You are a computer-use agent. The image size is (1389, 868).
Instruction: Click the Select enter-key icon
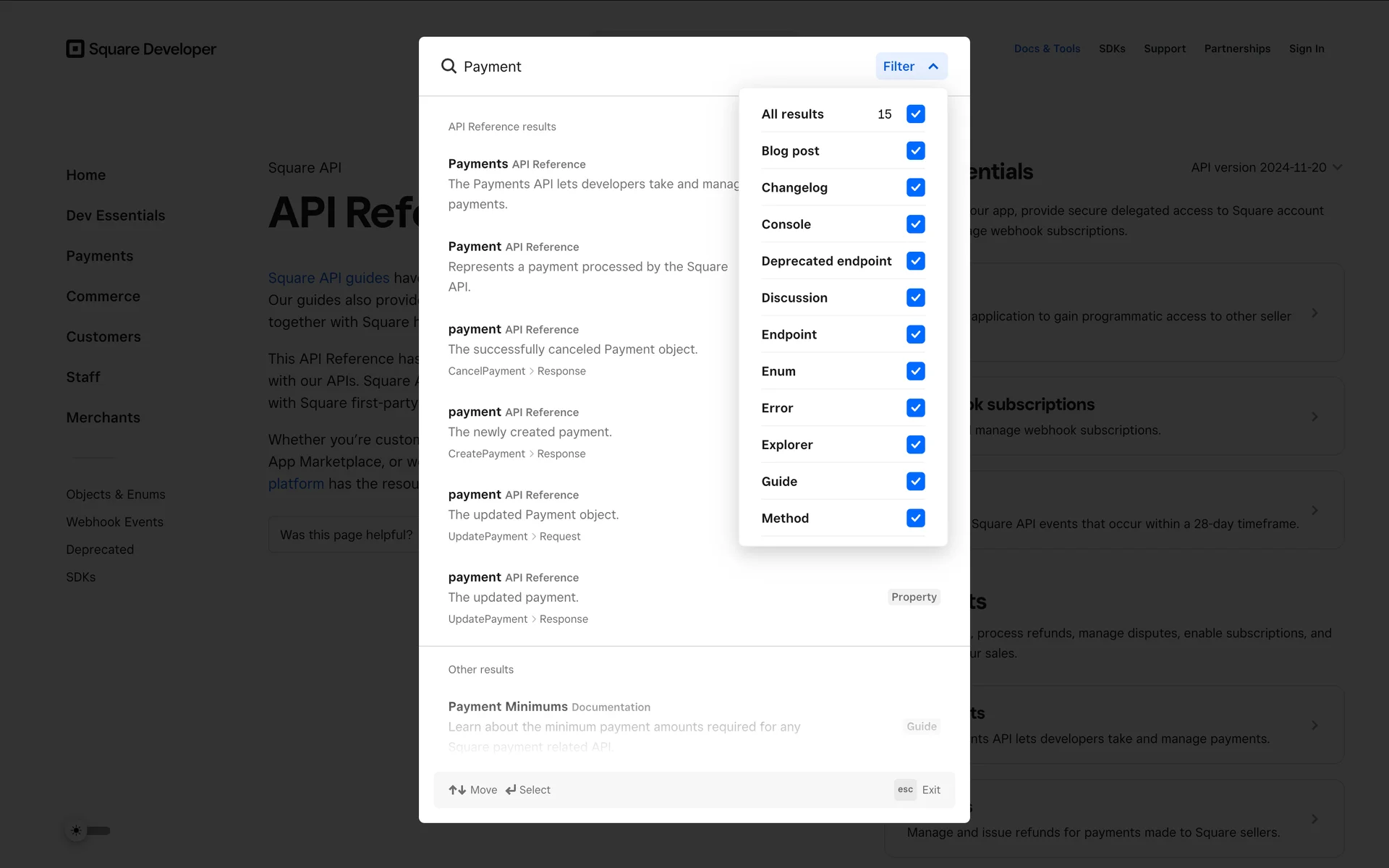click(x=511, y=790)
